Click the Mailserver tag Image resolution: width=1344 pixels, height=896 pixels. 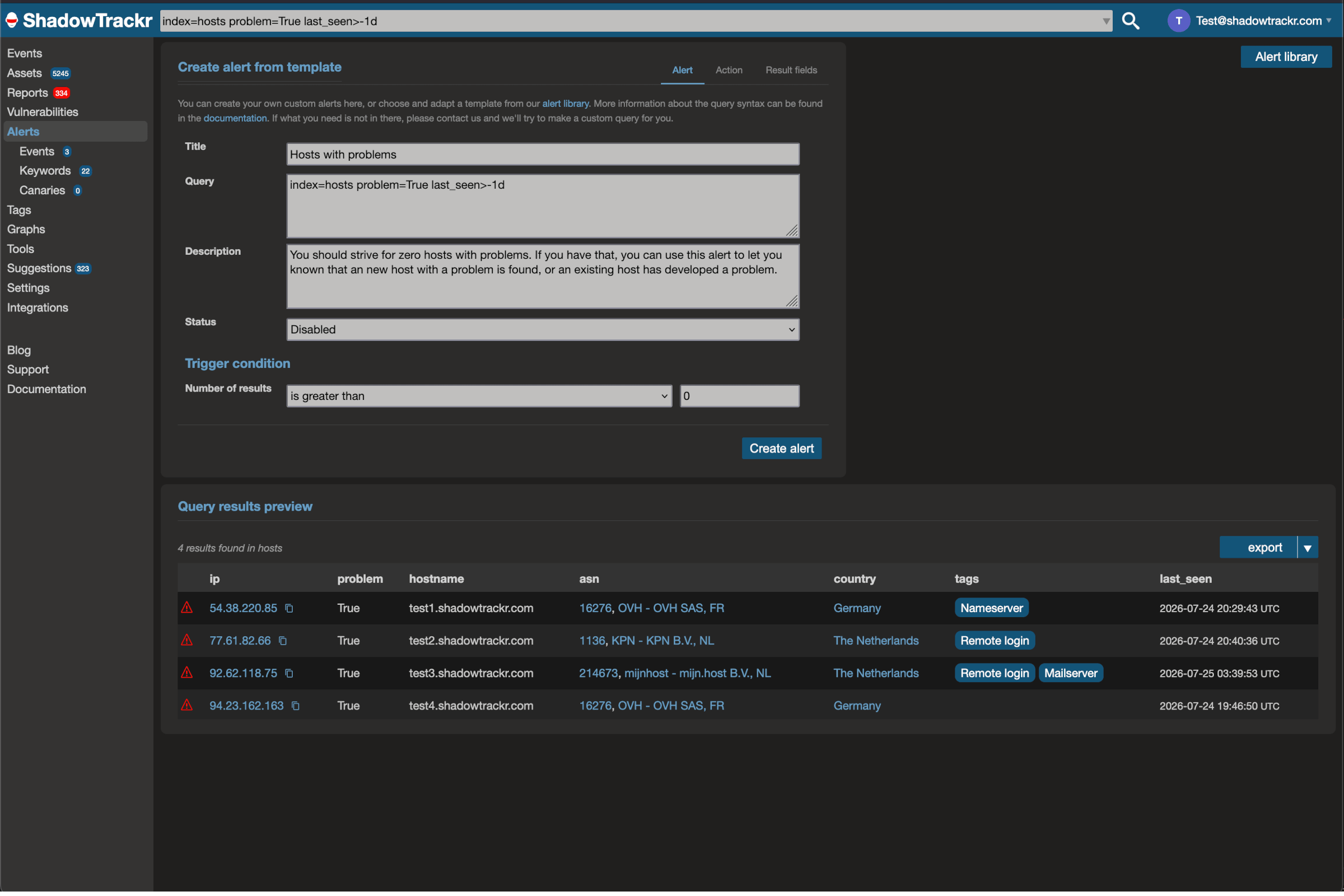[x=1071, y=673]
